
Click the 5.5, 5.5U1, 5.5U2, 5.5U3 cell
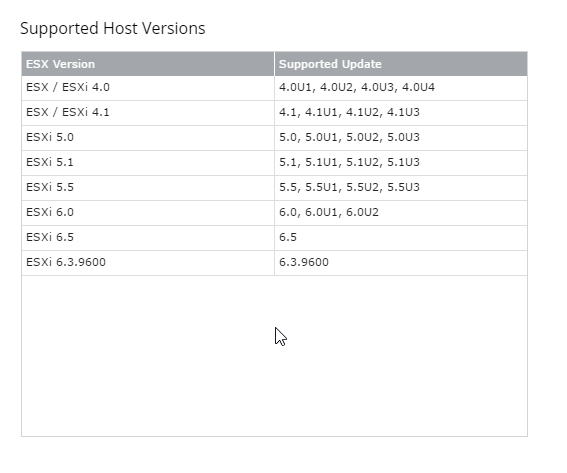401,188
